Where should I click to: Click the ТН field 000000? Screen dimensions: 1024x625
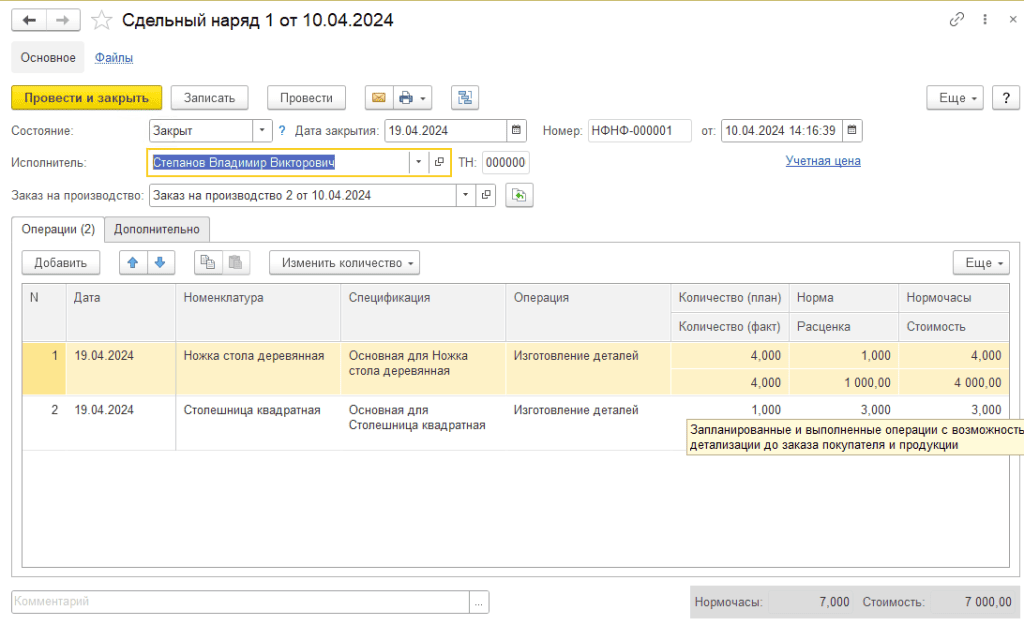tap(505, 163)
